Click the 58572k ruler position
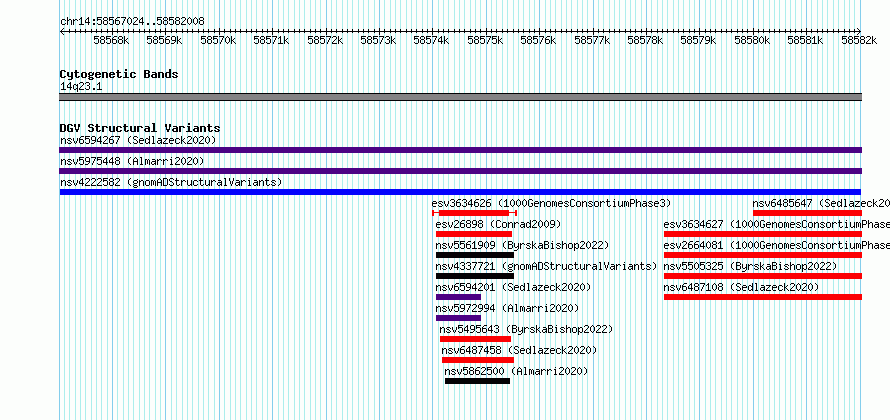The height and width of the screenshot is (420, 890). [325, 40]
